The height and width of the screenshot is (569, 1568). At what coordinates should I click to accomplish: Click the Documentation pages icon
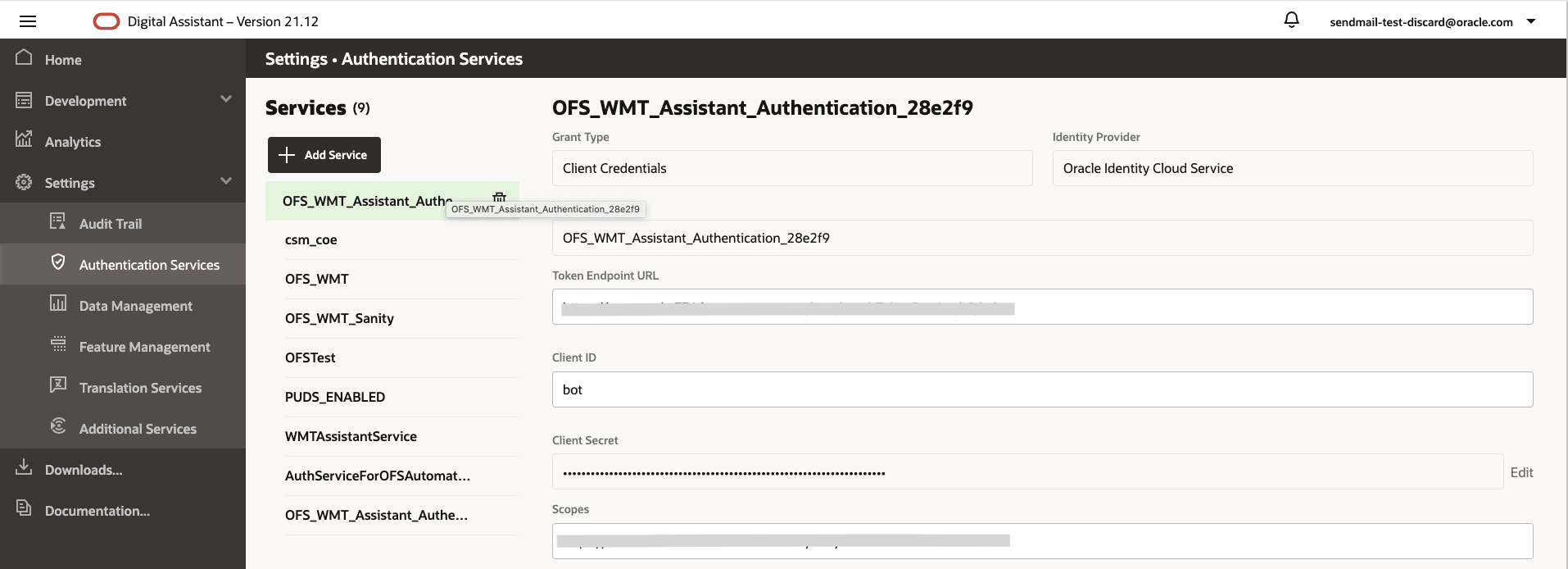(x=24, y=508)
